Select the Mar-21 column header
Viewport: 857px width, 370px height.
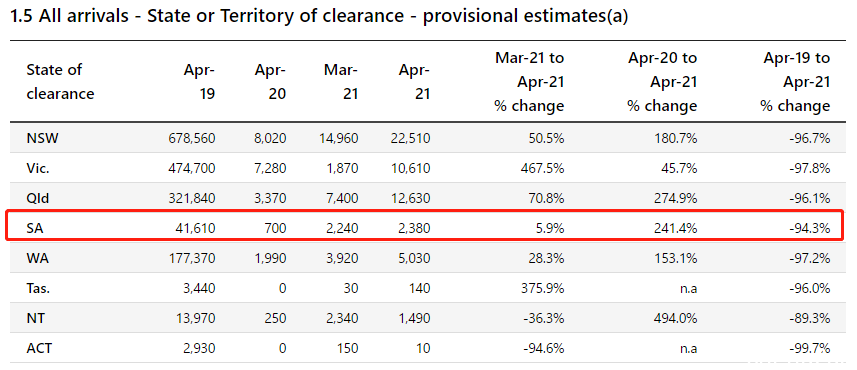coord(341,81)
